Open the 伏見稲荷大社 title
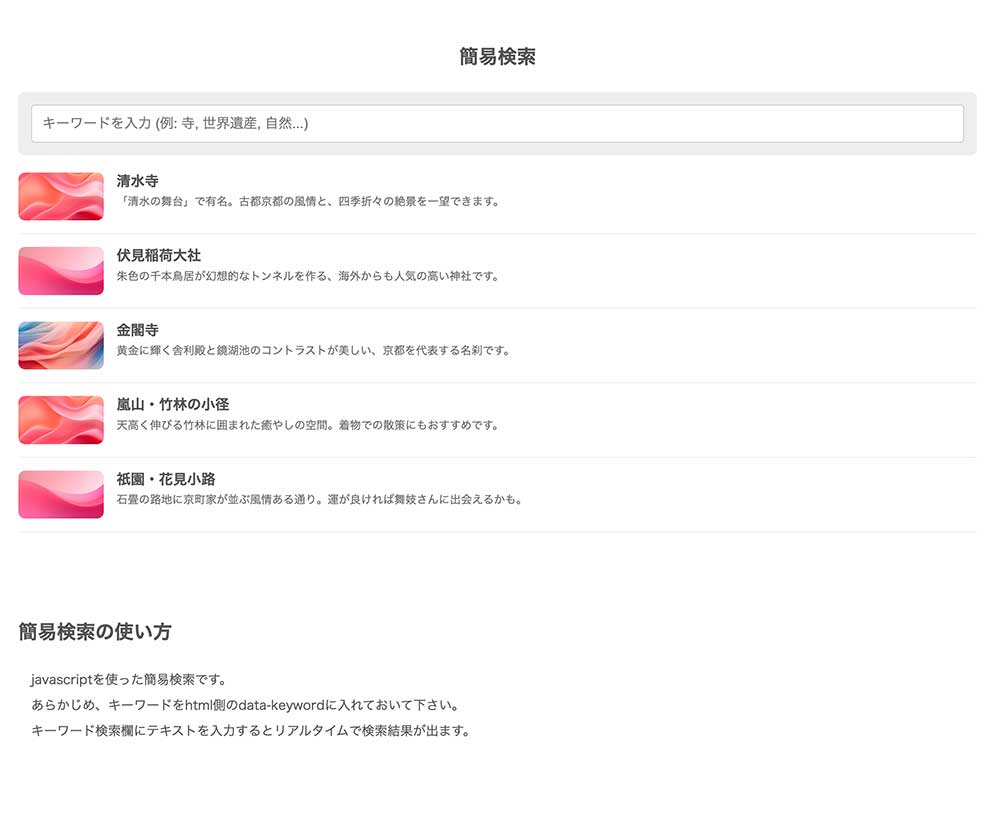This screenshot has height=832, width=1000. 159,256
